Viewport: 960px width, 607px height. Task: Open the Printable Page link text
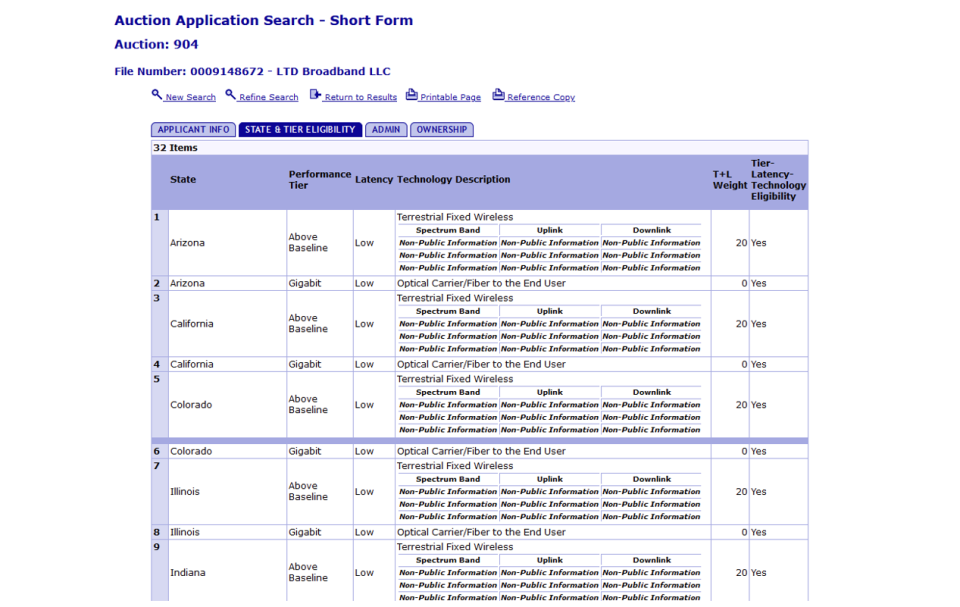coord(450,98)
